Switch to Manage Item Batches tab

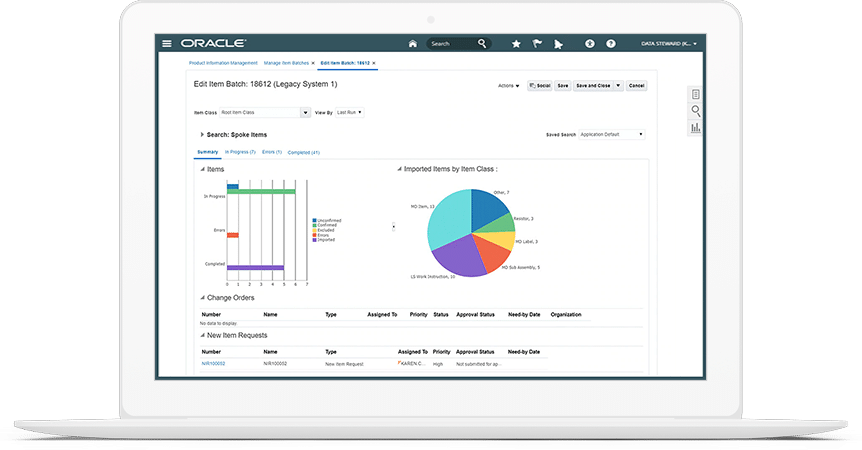click(x=286, y=63)
